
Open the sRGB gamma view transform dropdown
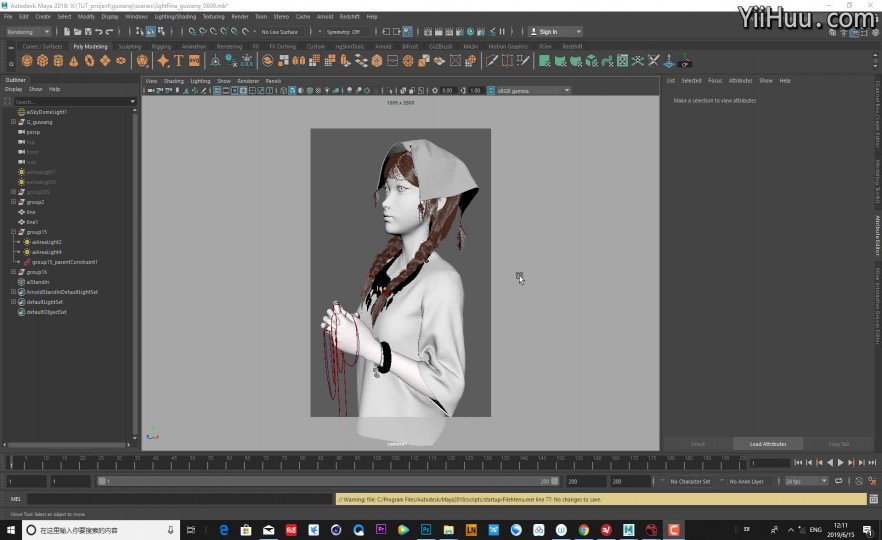pos(533,91)
